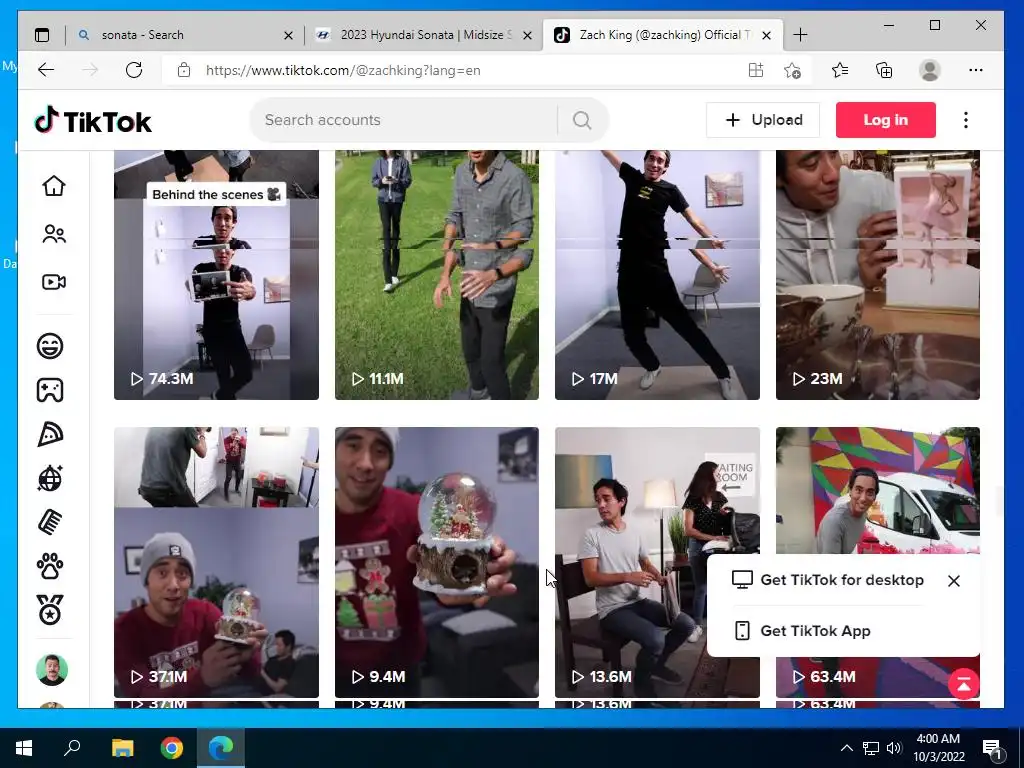The image size is (1024, 768).
Task: Click the Microsoft Edge taskbar icon
Action: coord(221,748)
